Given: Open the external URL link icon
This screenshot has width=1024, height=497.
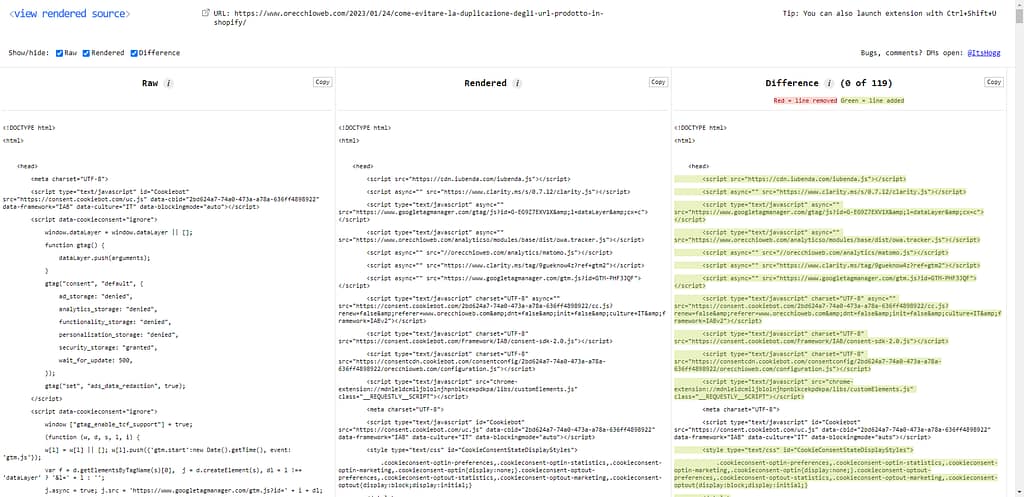Looking at the screenshot, I should coord(206,12).
